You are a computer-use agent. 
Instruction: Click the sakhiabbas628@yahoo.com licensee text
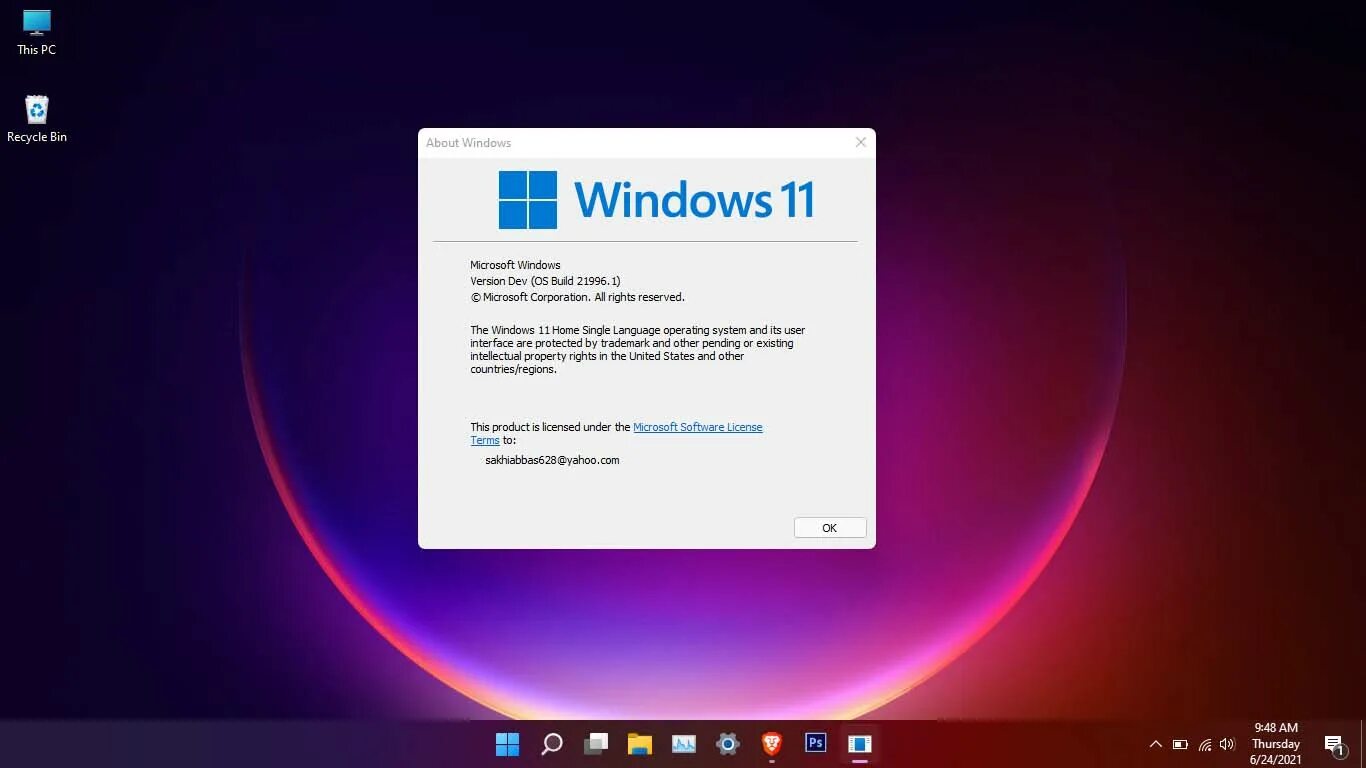[552, 460]
